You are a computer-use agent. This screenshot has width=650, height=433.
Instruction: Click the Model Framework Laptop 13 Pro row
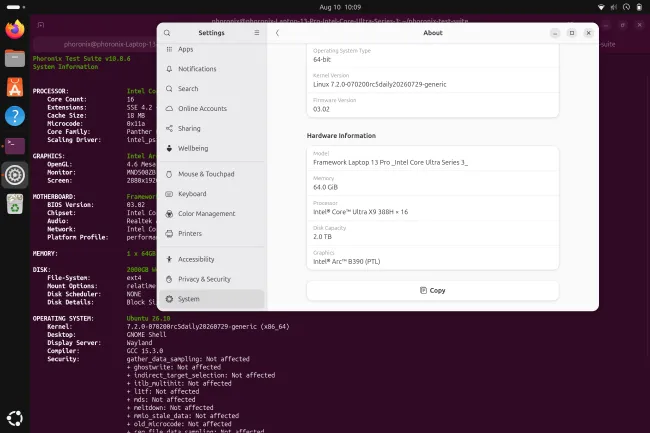433,158
